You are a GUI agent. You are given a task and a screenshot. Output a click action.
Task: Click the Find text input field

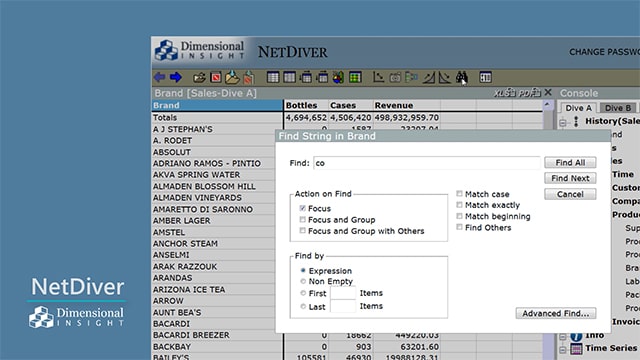pos(427,163)
